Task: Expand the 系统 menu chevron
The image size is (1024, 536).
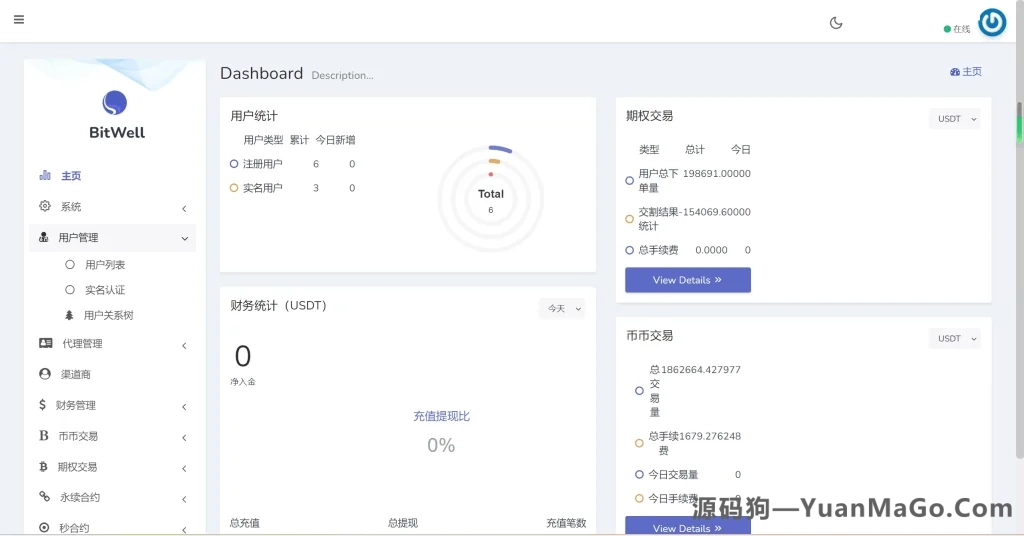Action: [x=184, y=208]
